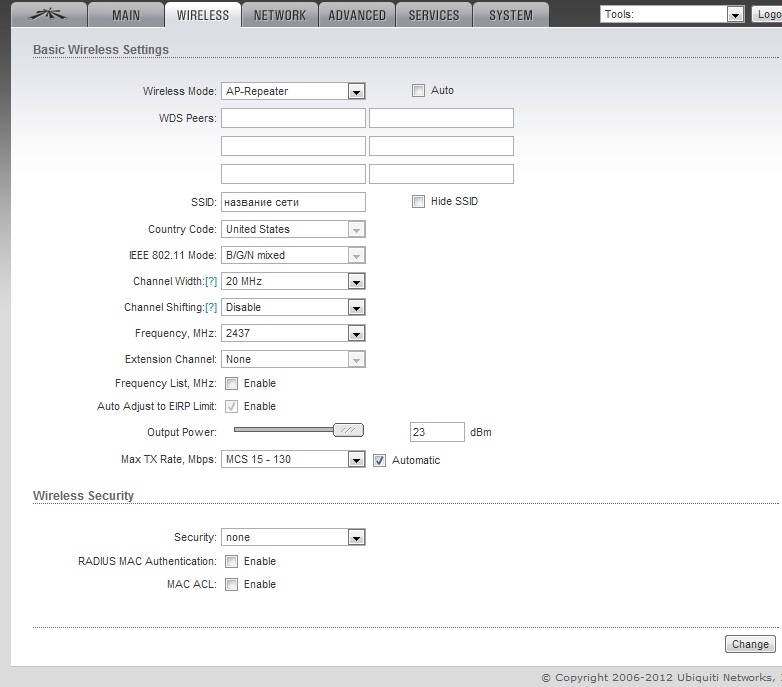Go to the ADVANCED tab
Image resolution: width=782 pixels, height=687 pixels.
click(357, 15)
